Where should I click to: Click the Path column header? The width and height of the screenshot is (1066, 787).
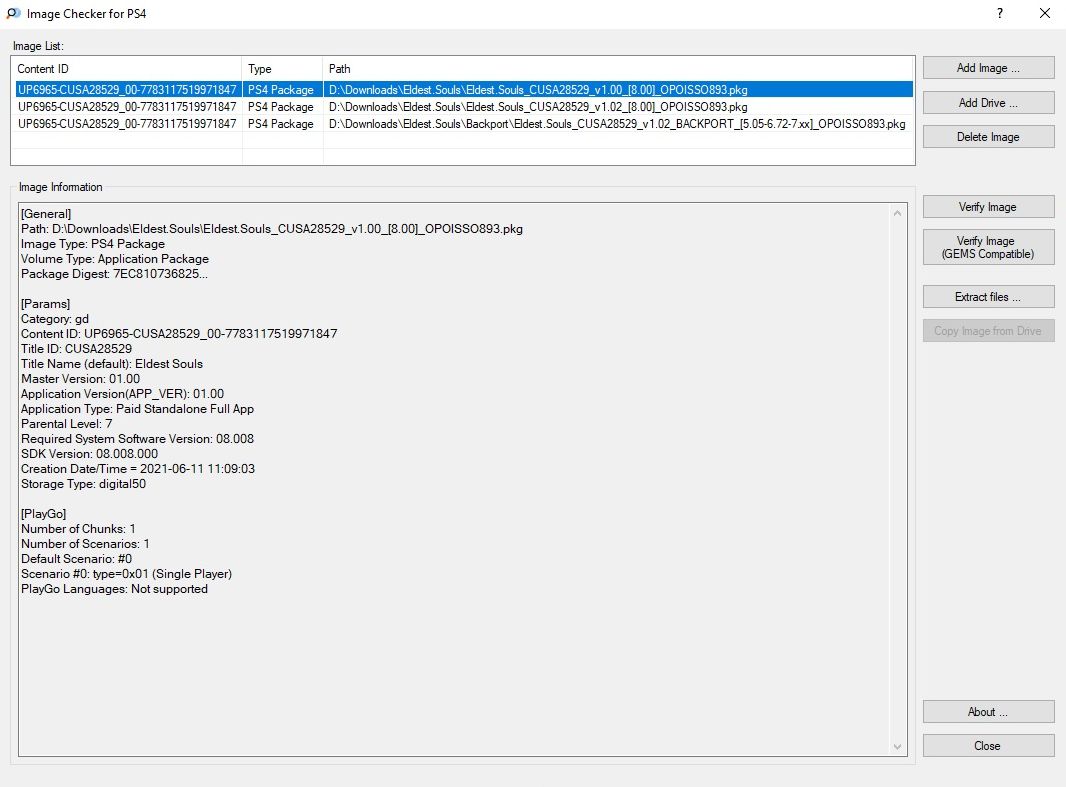tap(618, 69)
